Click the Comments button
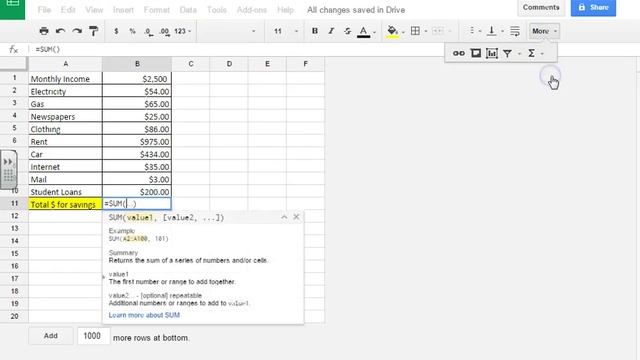Screen dimensions: 640x360 pyautogui.click(x=541, y=7)
